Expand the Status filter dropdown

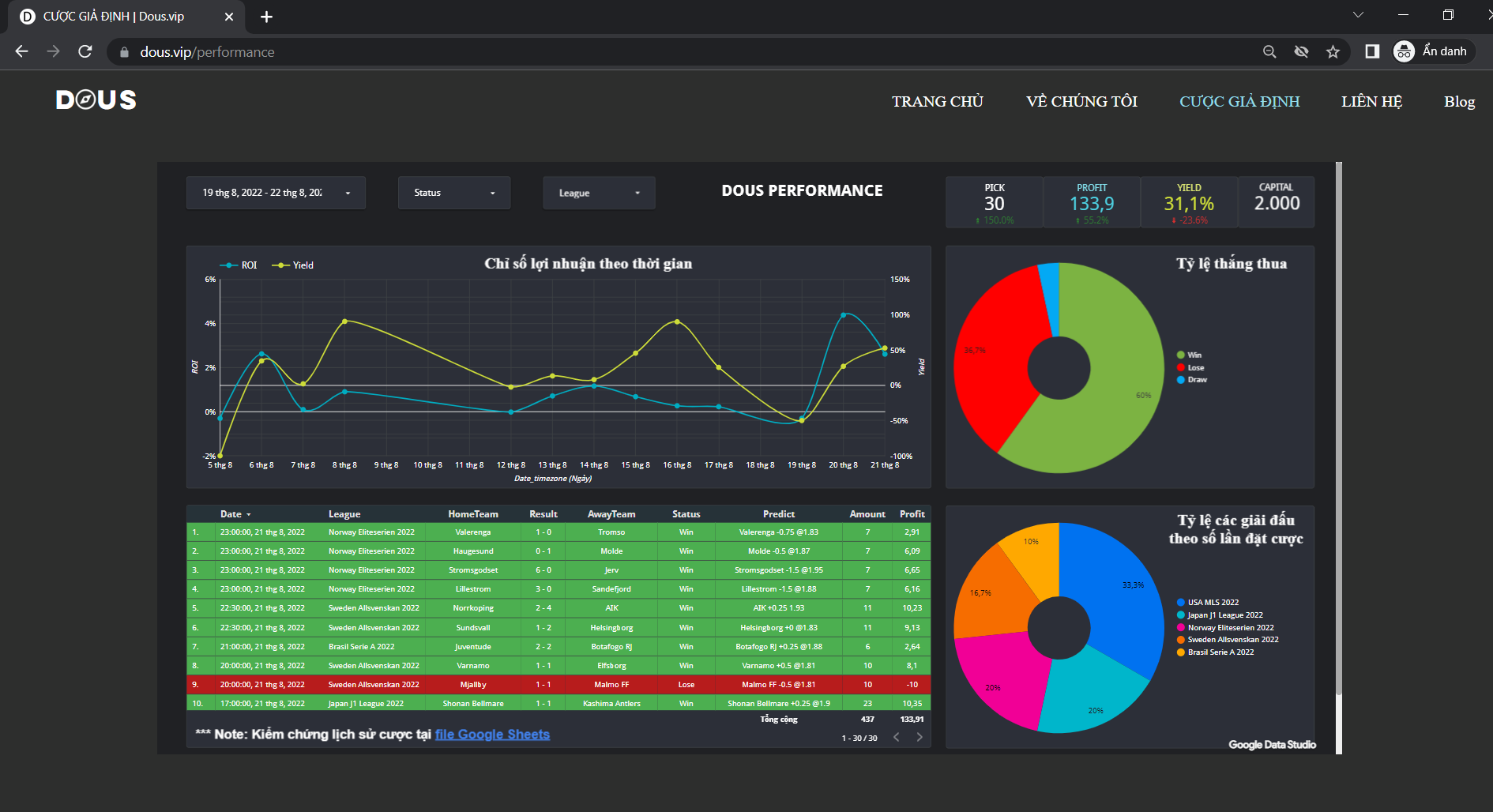(454, 193)
